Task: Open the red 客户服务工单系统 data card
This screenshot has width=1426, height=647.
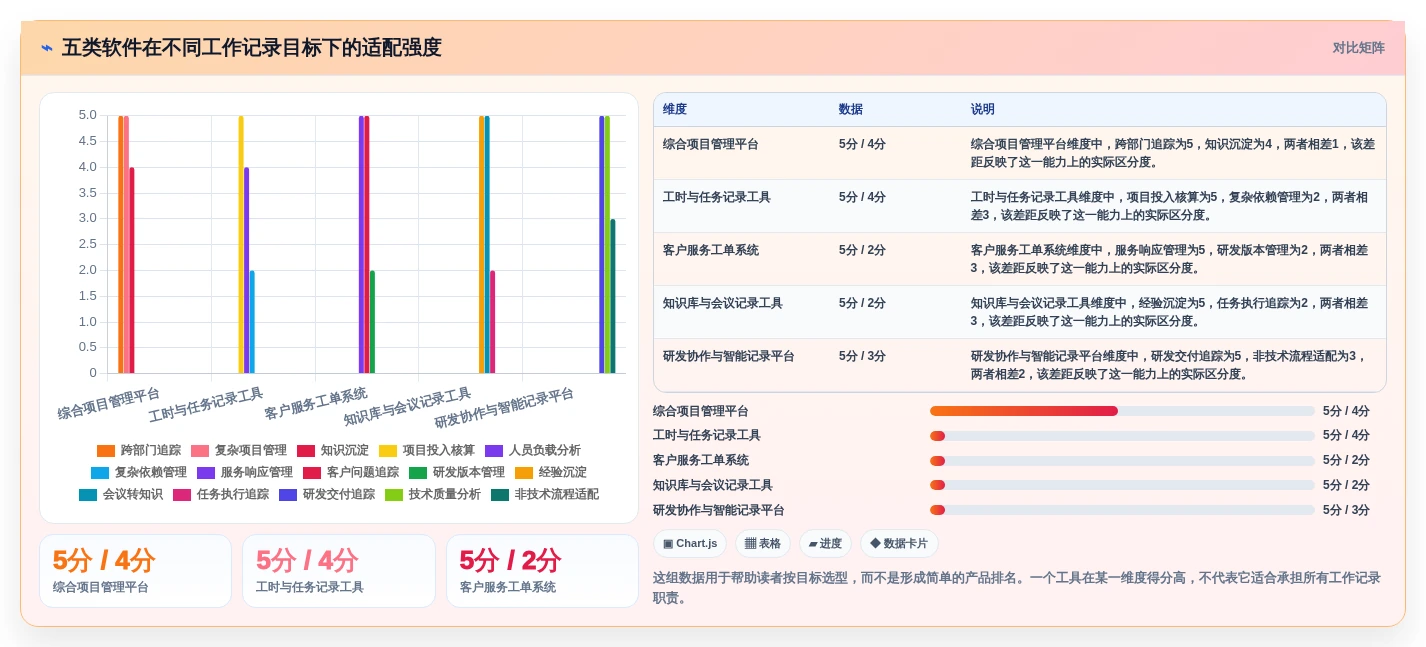Action: tap(542, 571)
